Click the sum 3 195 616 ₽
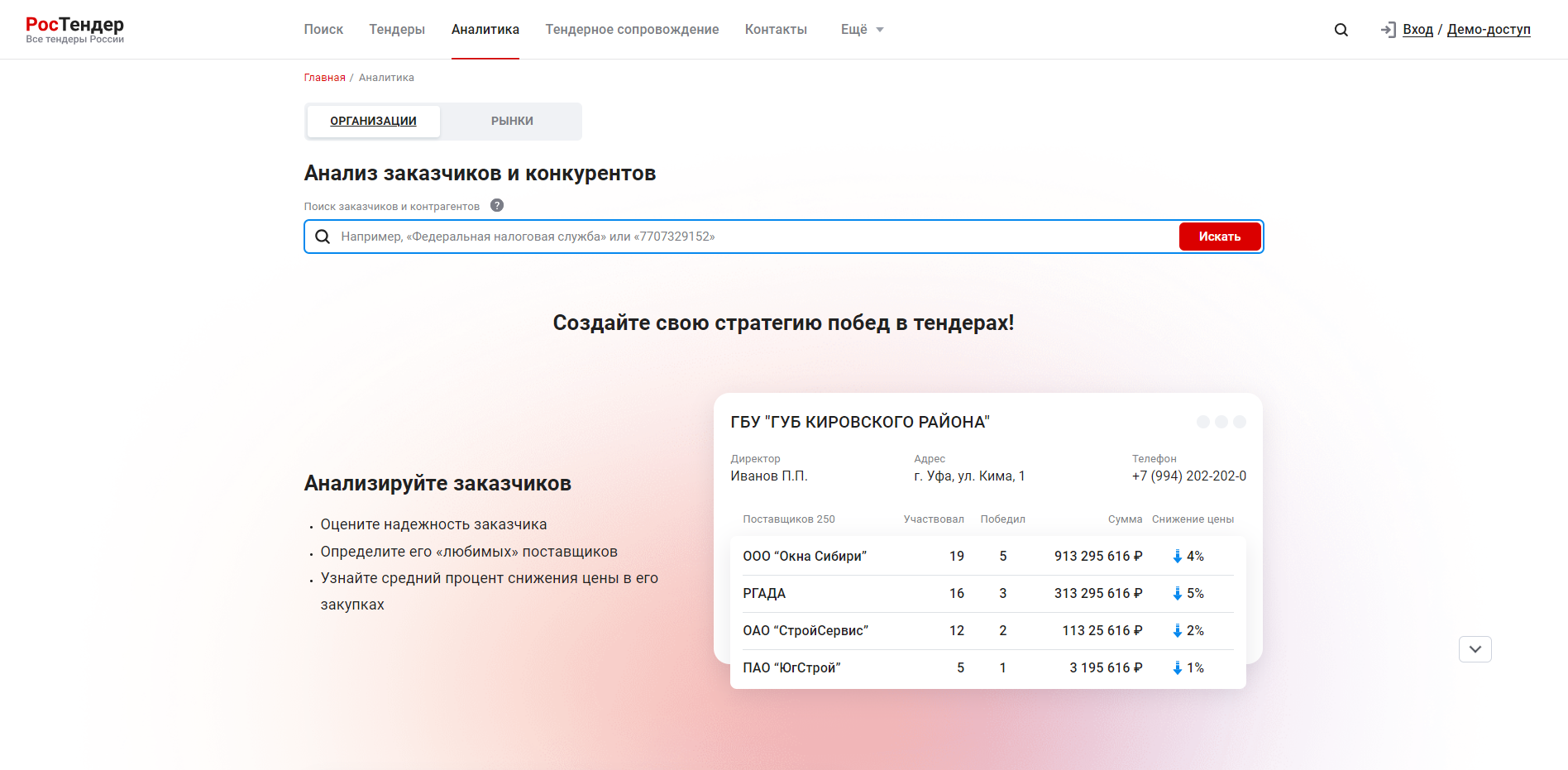The height and width of the screenshot is (770, 1568). 1106,667
